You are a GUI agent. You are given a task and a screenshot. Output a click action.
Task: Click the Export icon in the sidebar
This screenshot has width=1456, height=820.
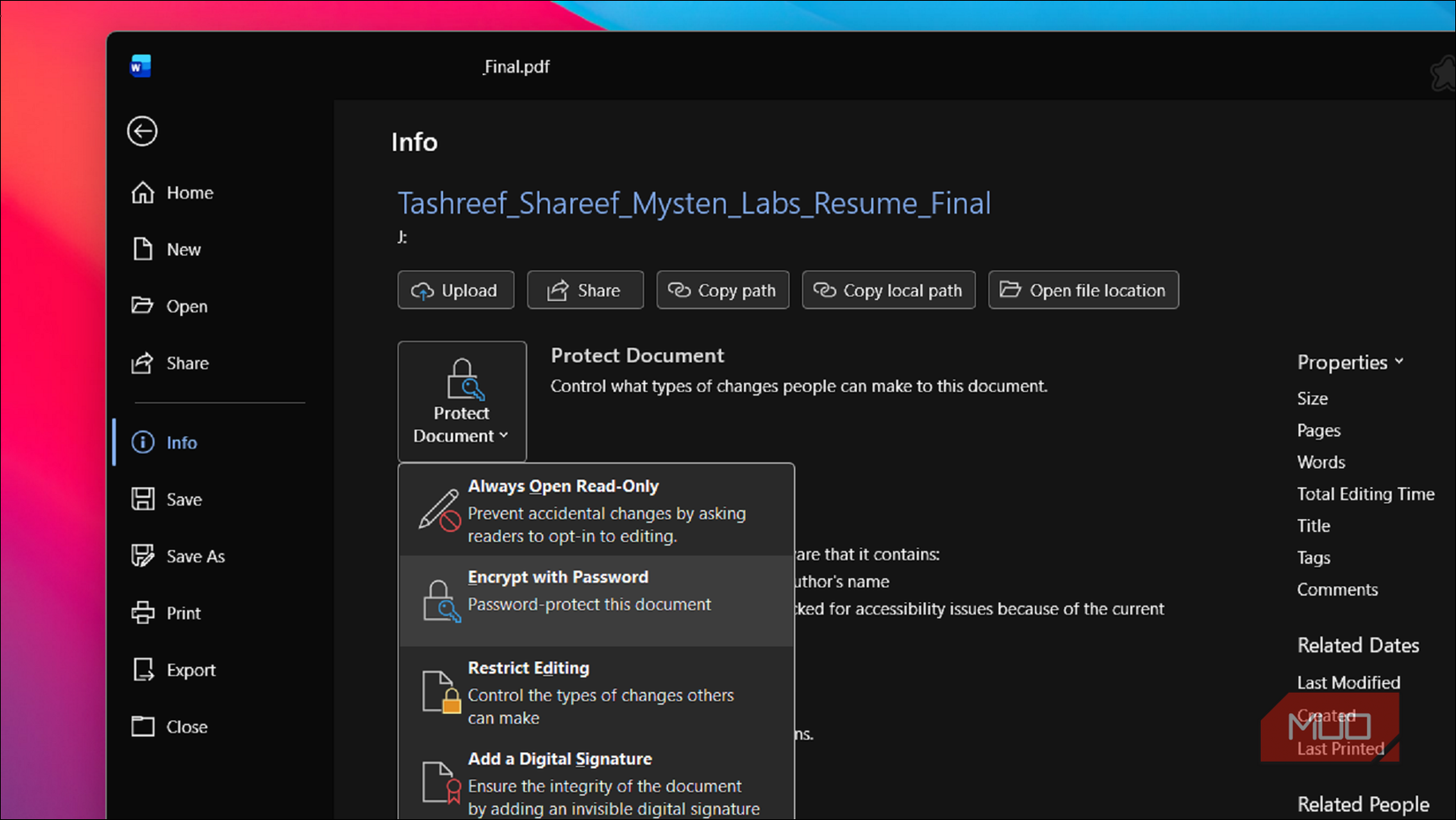pos(144,669)
